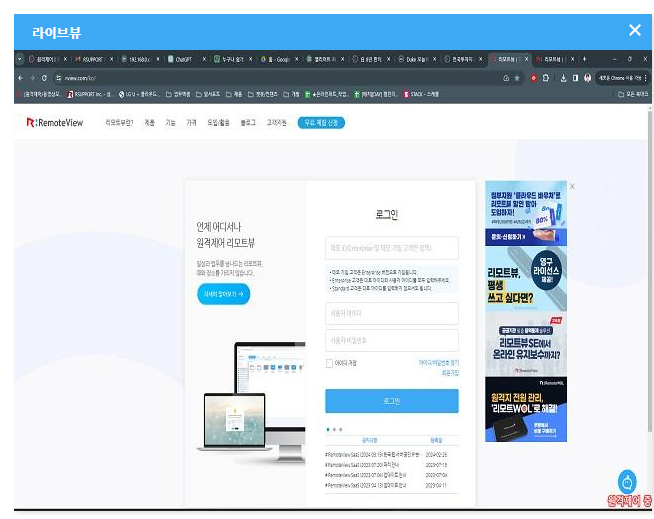Open the all bookmarks folder at right
654x519 pixels.
coord(633,94)
